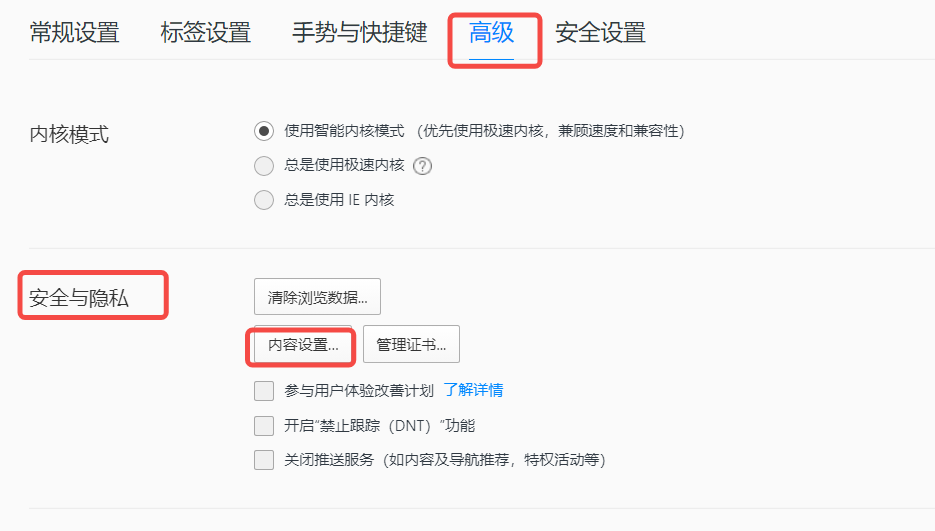Switch to the 安全设置 tab
The height and width of the screenshot is (531, 935).
600,32
